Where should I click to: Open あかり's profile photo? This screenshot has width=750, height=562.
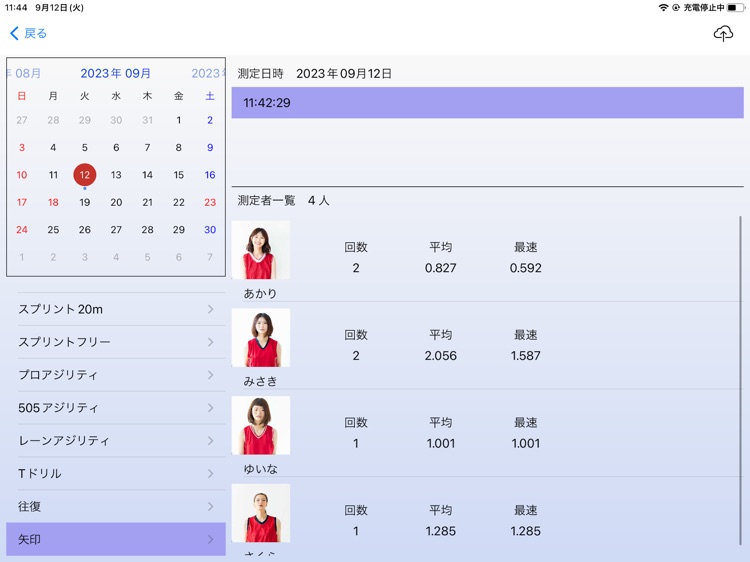(261, 250)
